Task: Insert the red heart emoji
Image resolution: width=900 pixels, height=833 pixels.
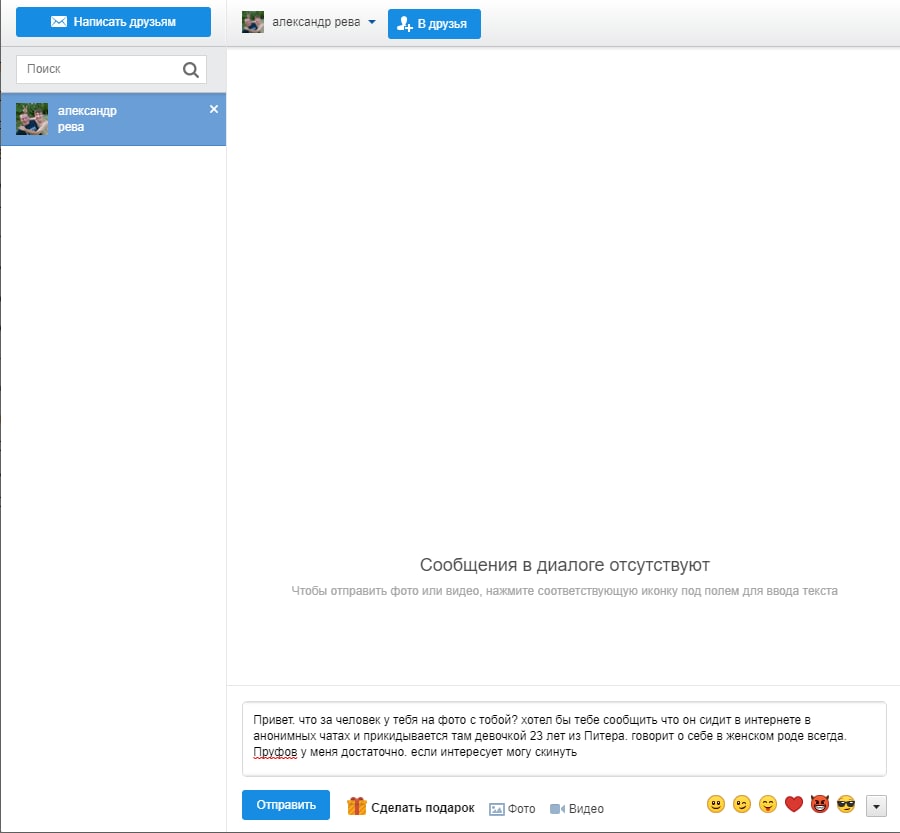Action: 794,804
